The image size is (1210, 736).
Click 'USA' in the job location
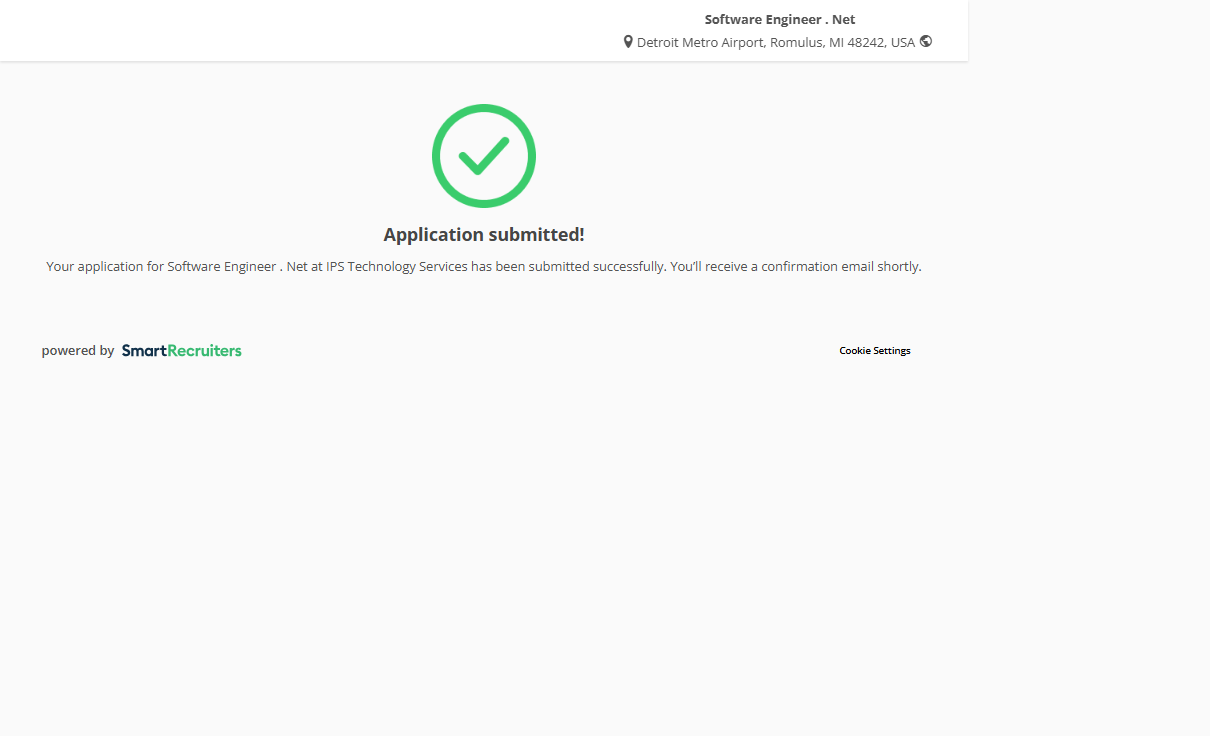[x=903, y=43]
